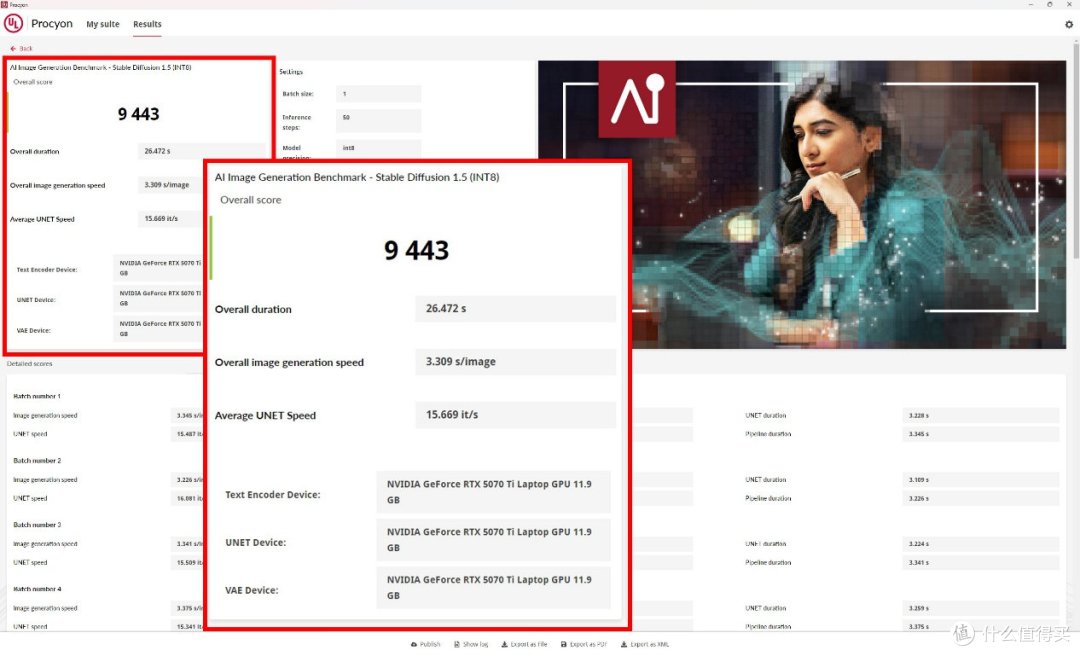
Task: Click Batch 3 UNET speed value 15.509
Action: pyautogui.click(x=188, y=562)
